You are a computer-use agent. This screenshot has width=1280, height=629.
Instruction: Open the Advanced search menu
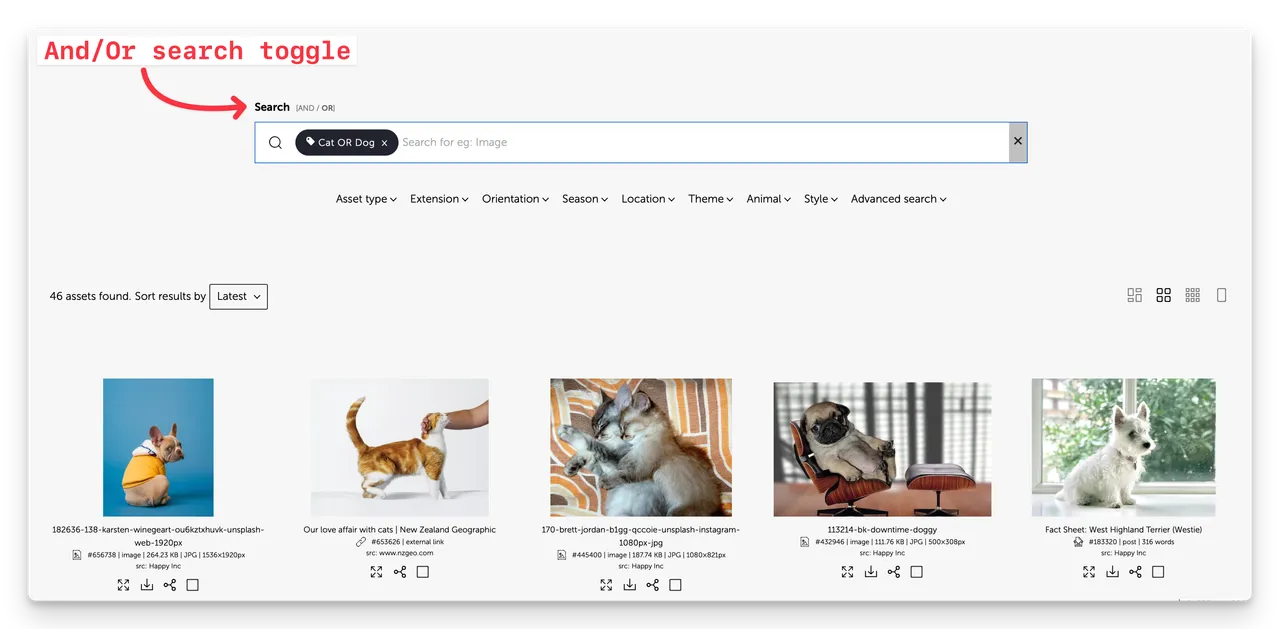pyautogui.click(x=898, y=199)
